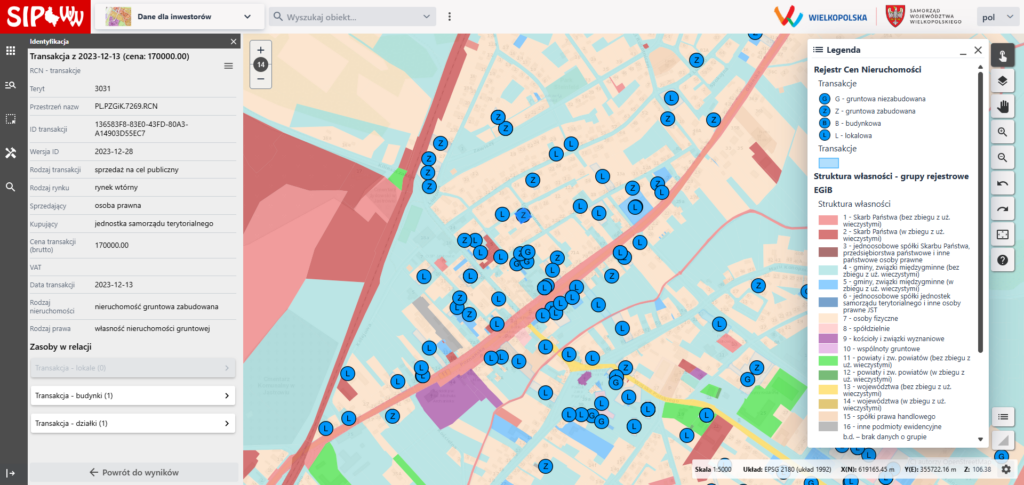Open the pol language dropdown
The width and height of the screenshot is (1024, 485).
(996, 17)
